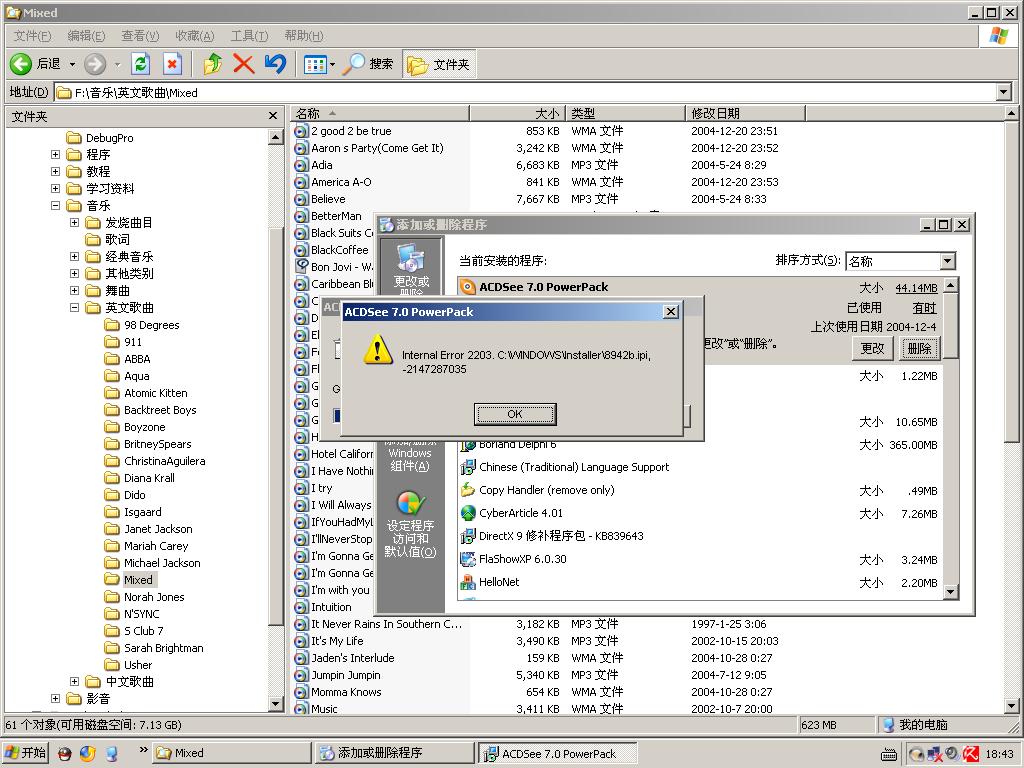Viewport: 1024px width, 768px height.
Task: Click the 44.14MB size link for ACDSee
Action: pyautogui.click(x=916, y=288)
